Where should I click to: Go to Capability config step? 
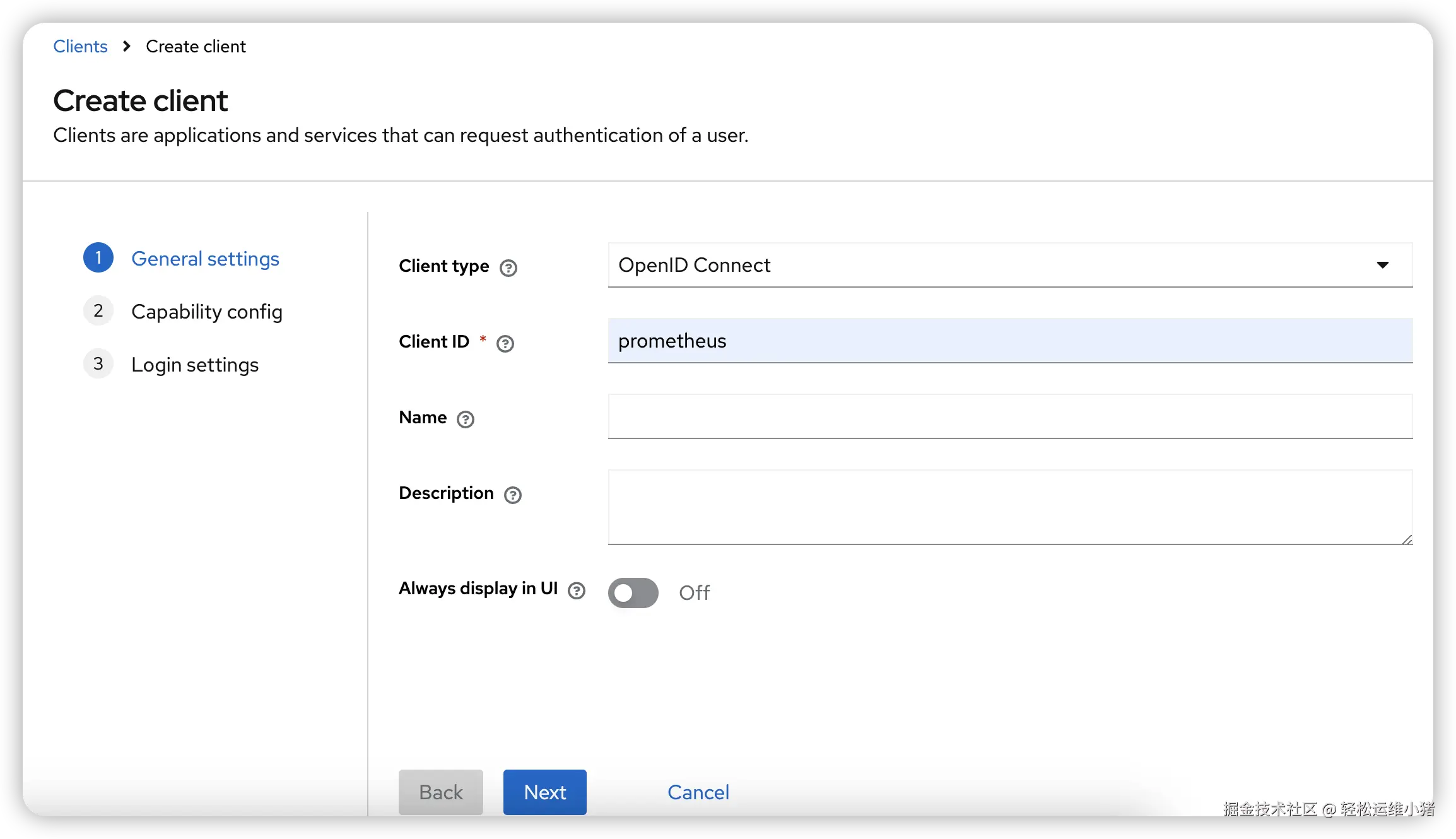(x=206, y=312)
